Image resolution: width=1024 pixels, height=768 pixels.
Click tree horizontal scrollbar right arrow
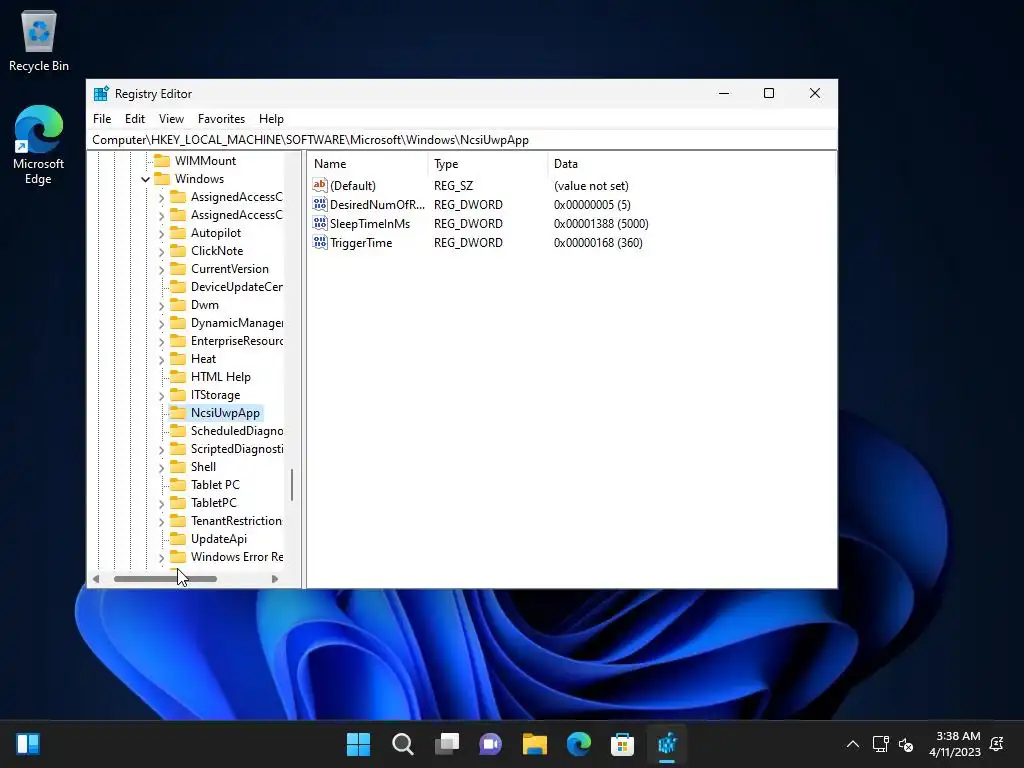(x=275, y=579)
